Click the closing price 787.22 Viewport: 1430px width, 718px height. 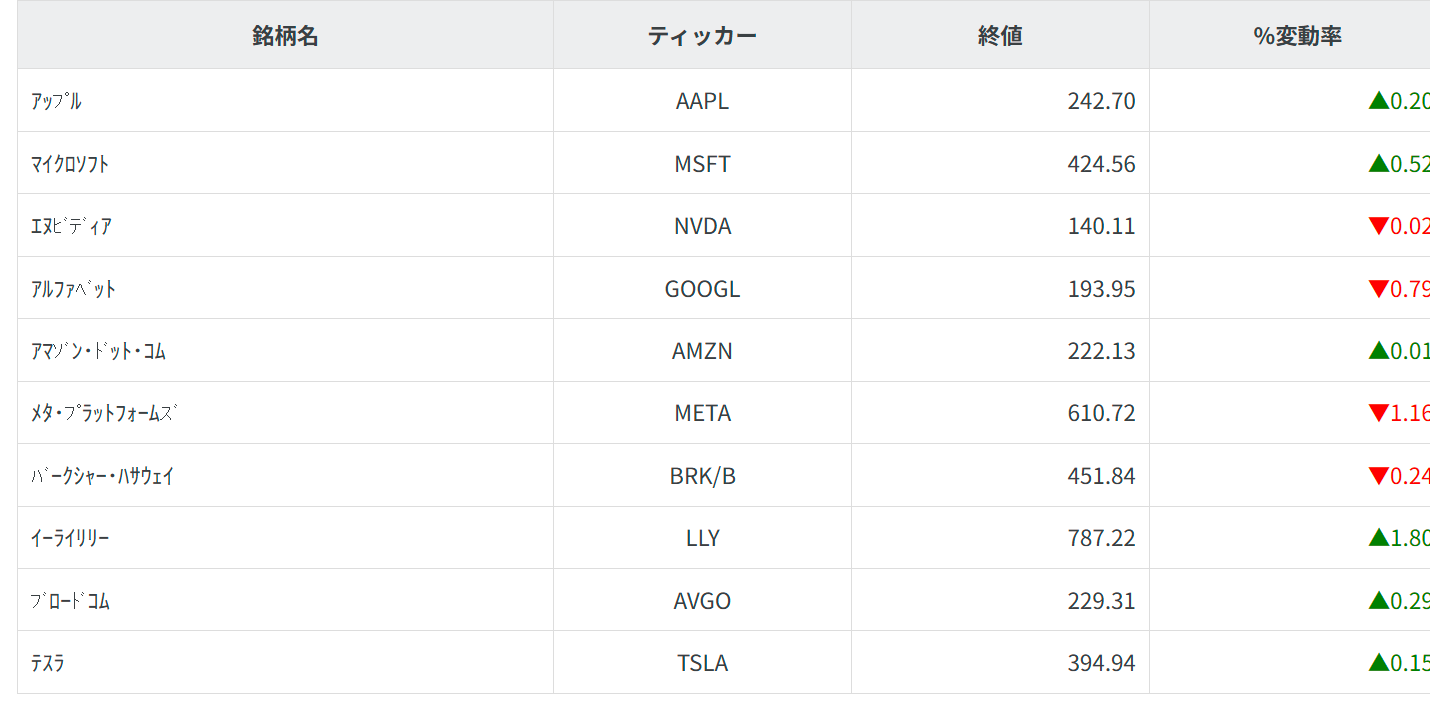coord(1101,538)
